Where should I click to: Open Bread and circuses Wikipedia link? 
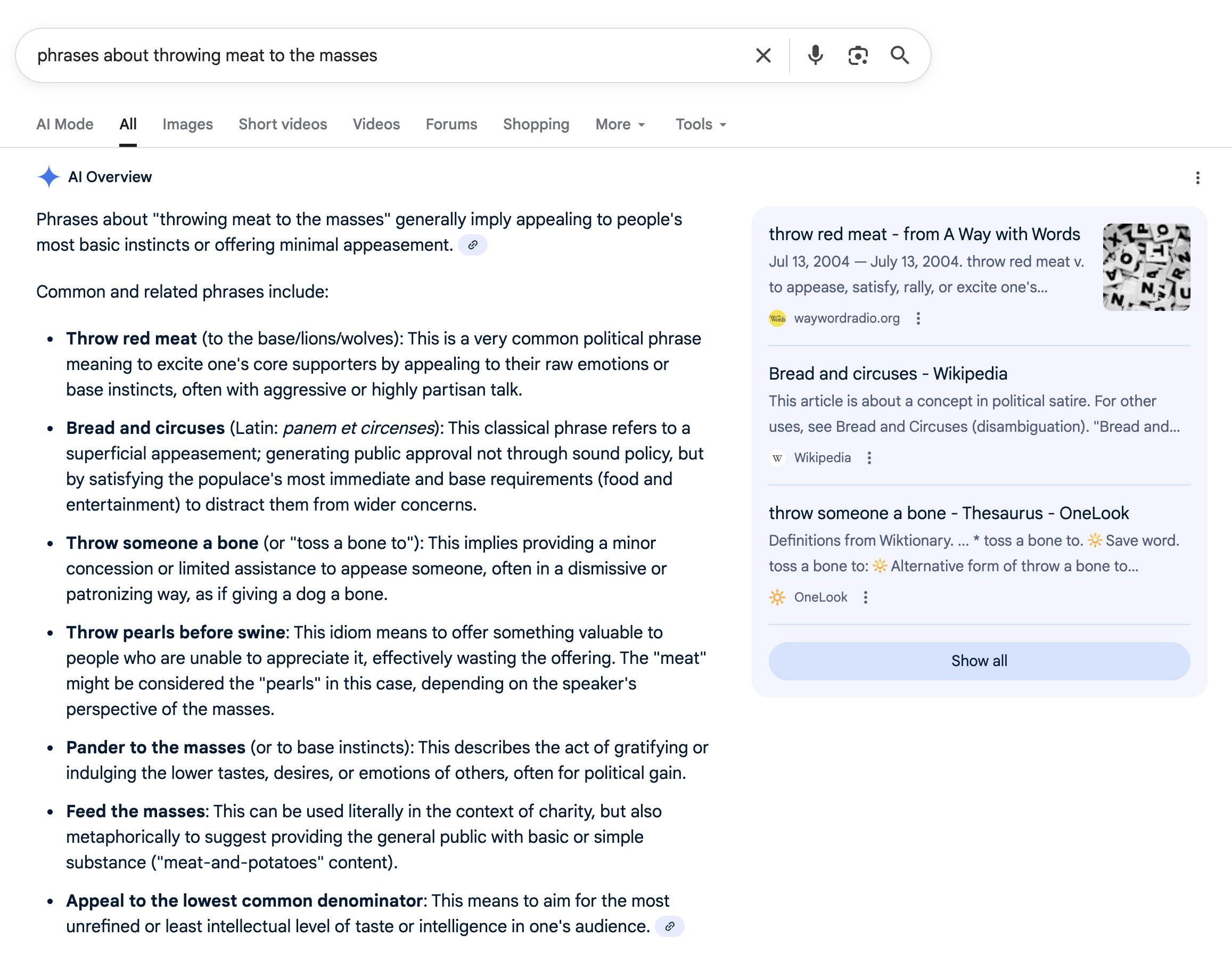click(888, 374)
